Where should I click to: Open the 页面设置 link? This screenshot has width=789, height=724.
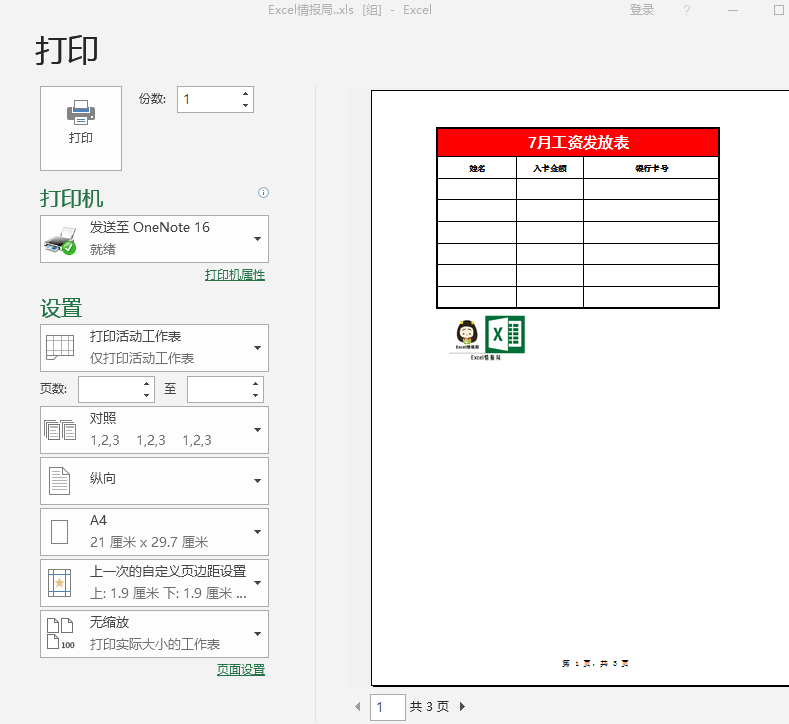[x=241, y=670]
